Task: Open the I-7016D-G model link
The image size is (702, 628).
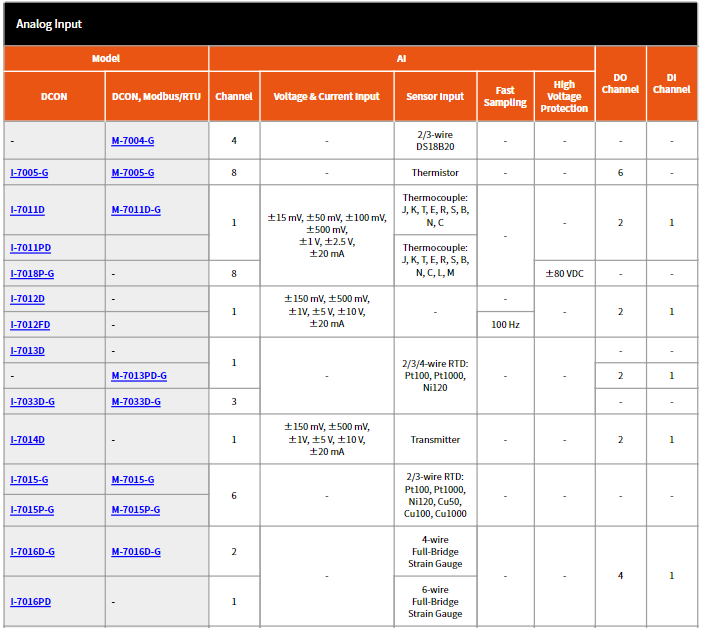Action: click(32, 552)
